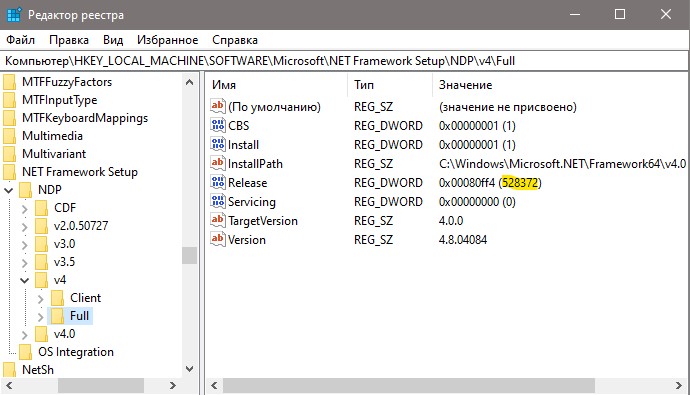Screen dimensions: 690x395
Task: Select the v2.0.50727 folder icon
Action: [x=41, y=227]
